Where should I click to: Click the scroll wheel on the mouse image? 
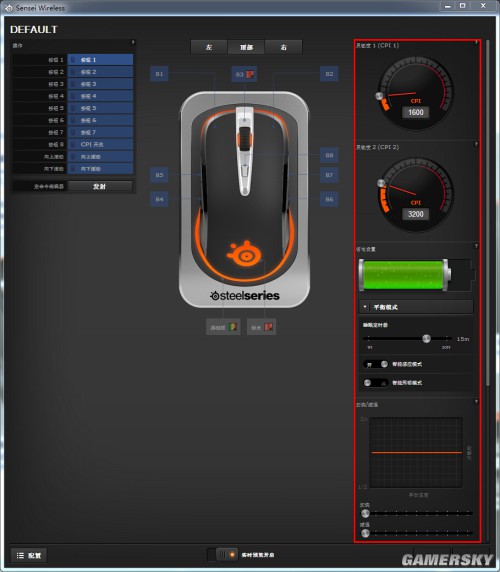[244, 139]
